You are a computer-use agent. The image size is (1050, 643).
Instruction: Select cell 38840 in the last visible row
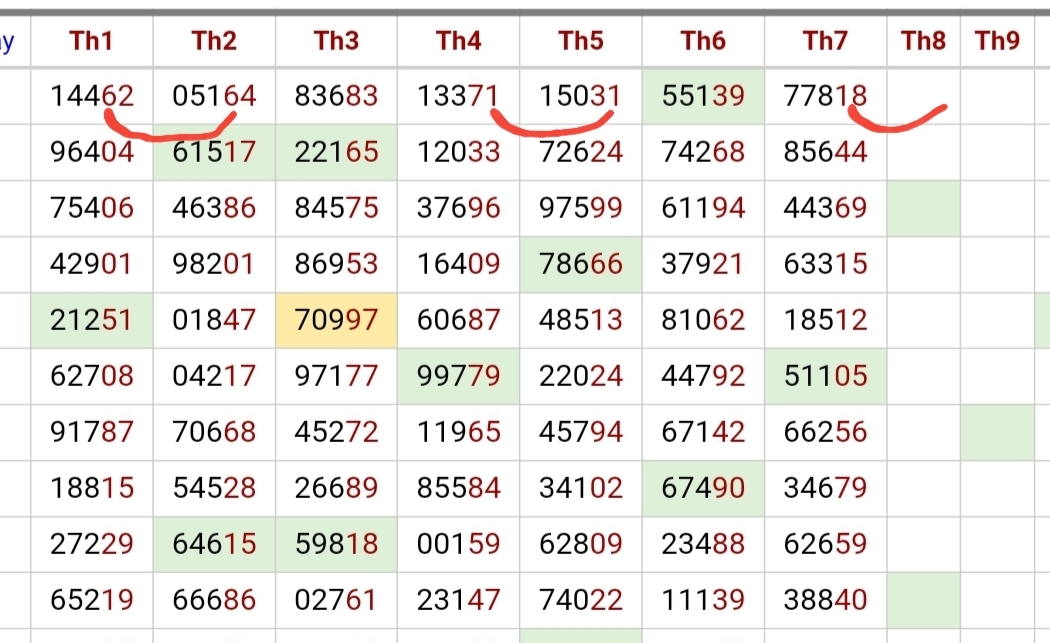[826, 599]
